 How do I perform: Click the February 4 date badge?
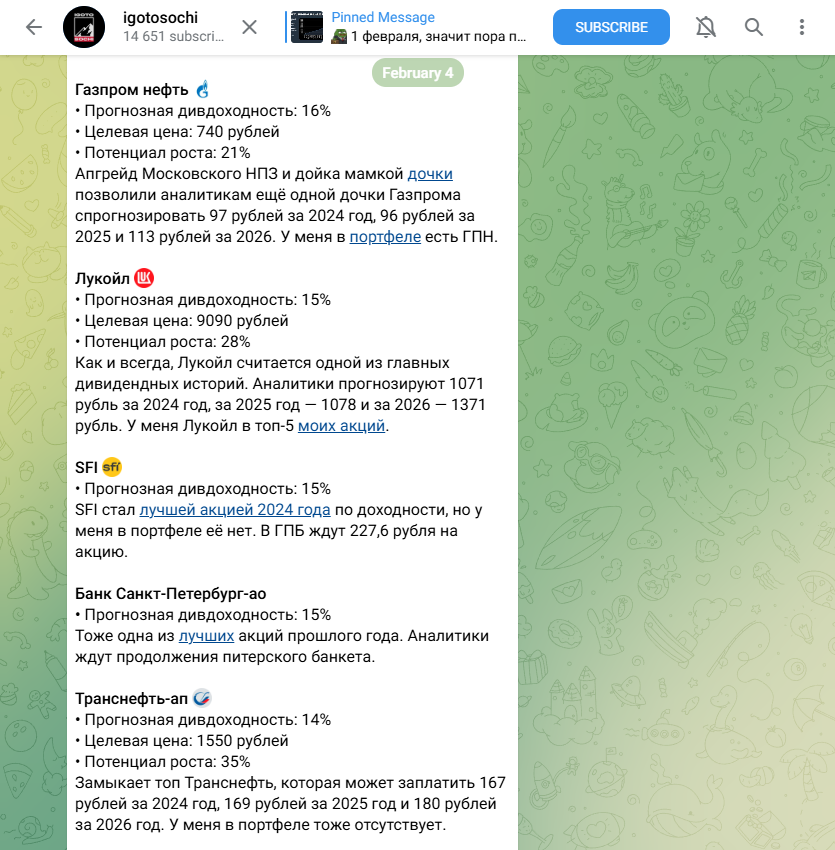[418, 73]
